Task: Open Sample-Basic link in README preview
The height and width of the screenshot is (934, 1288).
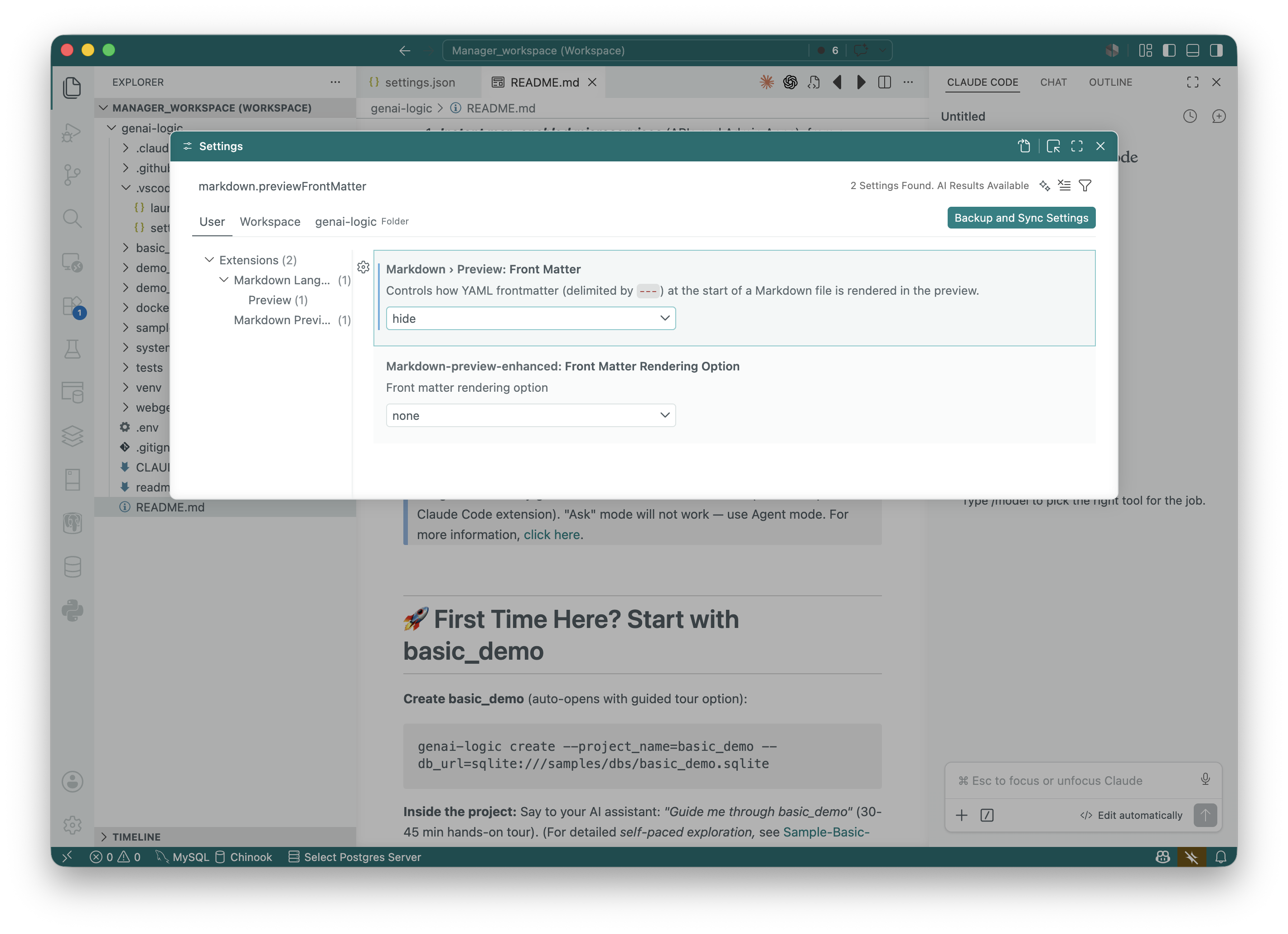Action: tap(826, 832)
